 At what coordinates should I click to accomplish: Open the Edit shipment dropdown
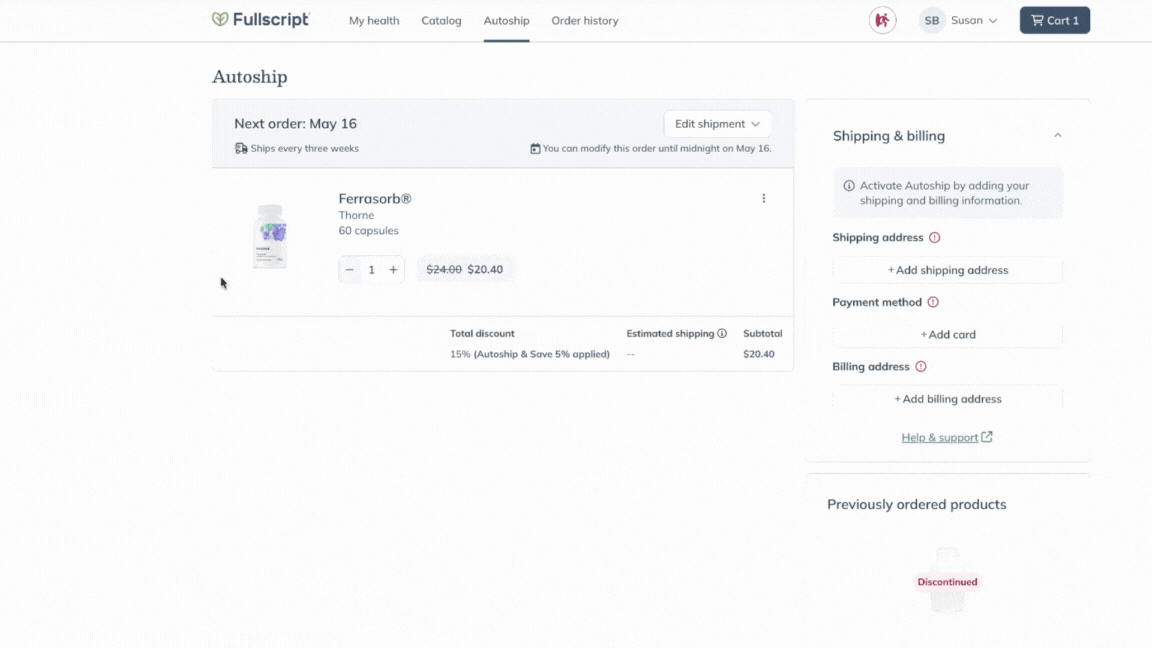(x=717, y=124)
